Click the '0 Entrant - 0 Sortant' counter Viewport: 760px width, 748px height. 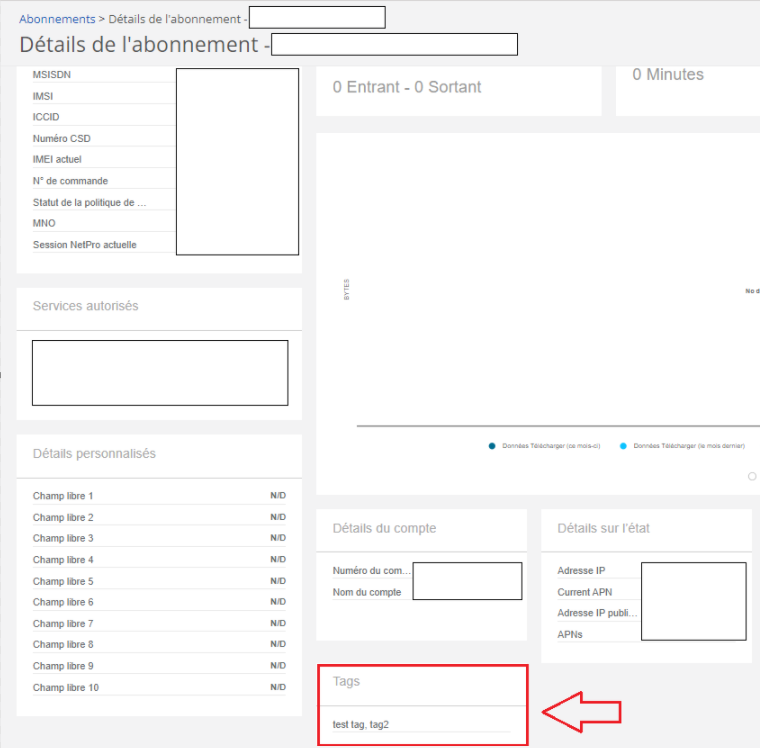407,87
